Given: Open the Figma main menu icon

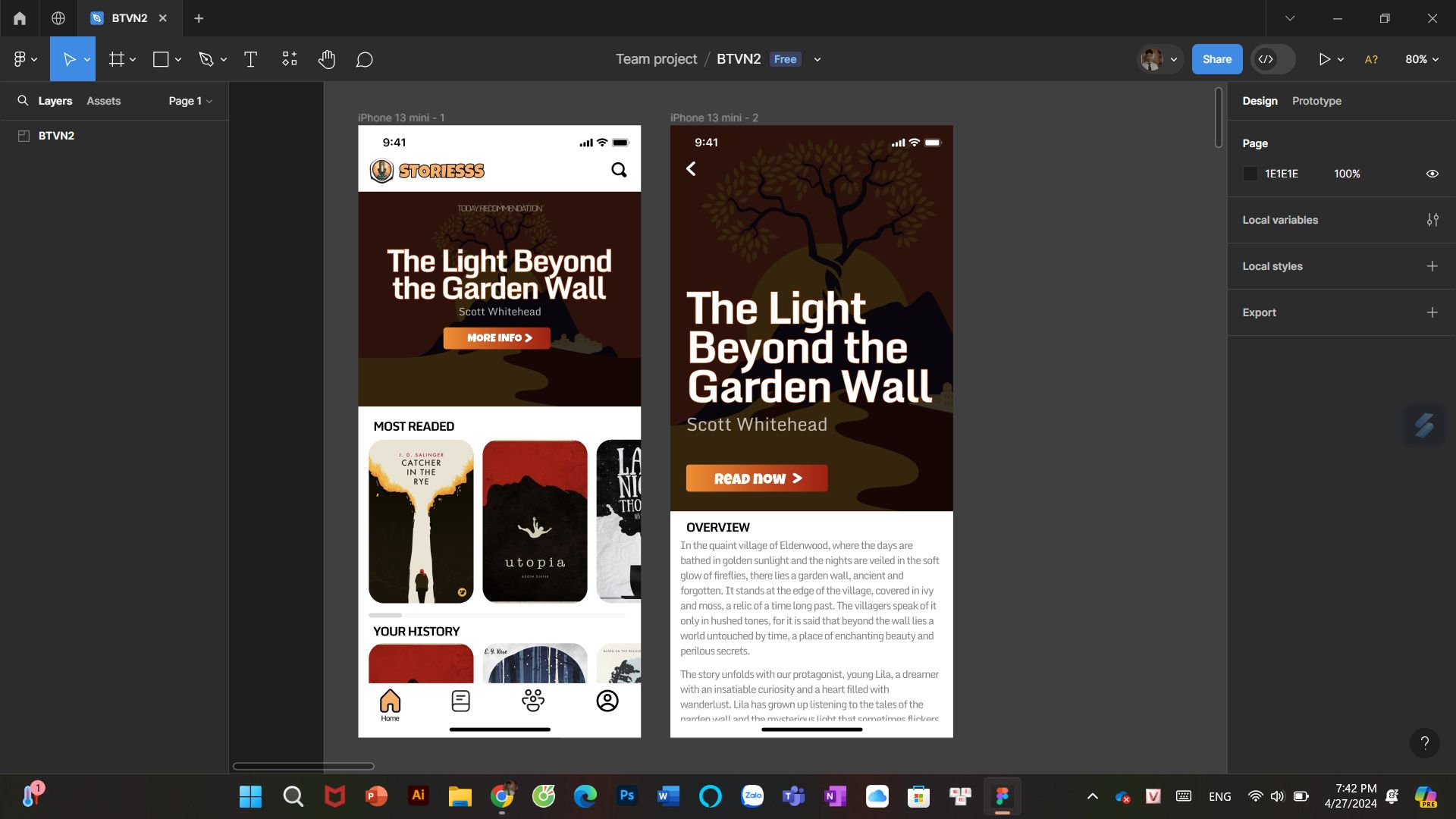Looking at the screenshot, I should coord(20,59).
